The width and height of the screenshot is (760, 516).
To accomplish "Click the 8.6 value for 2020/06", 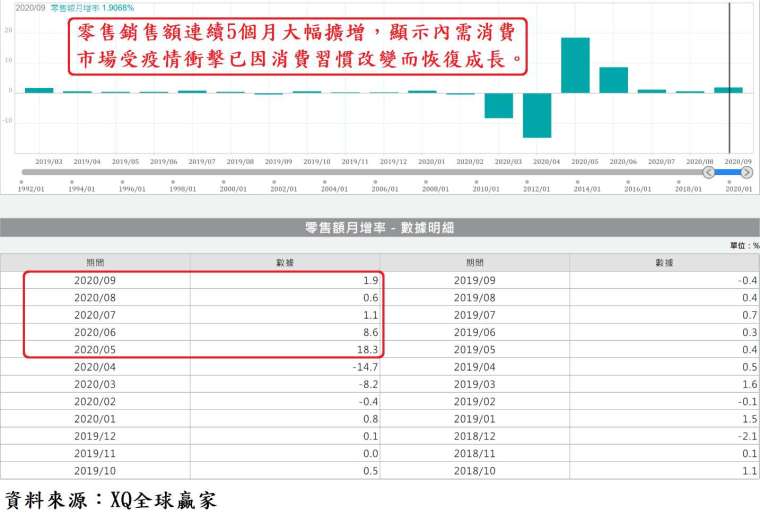I will point(371,332).
